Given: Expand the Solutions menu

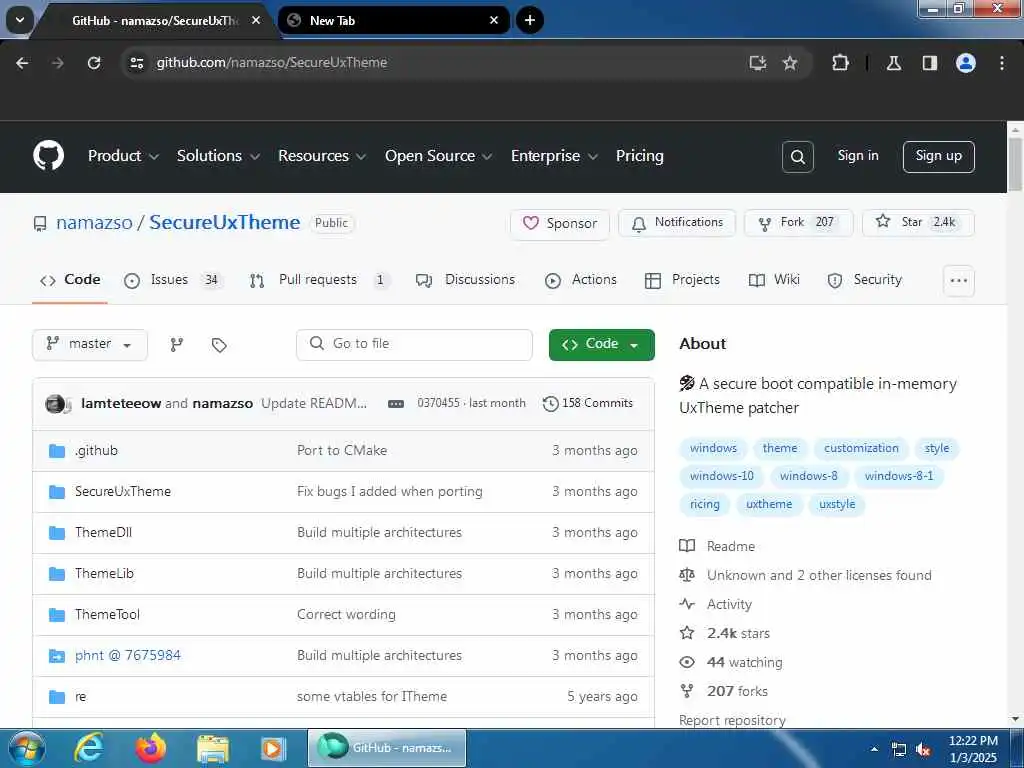Looking at the screenshot, I should click(218, 156).
